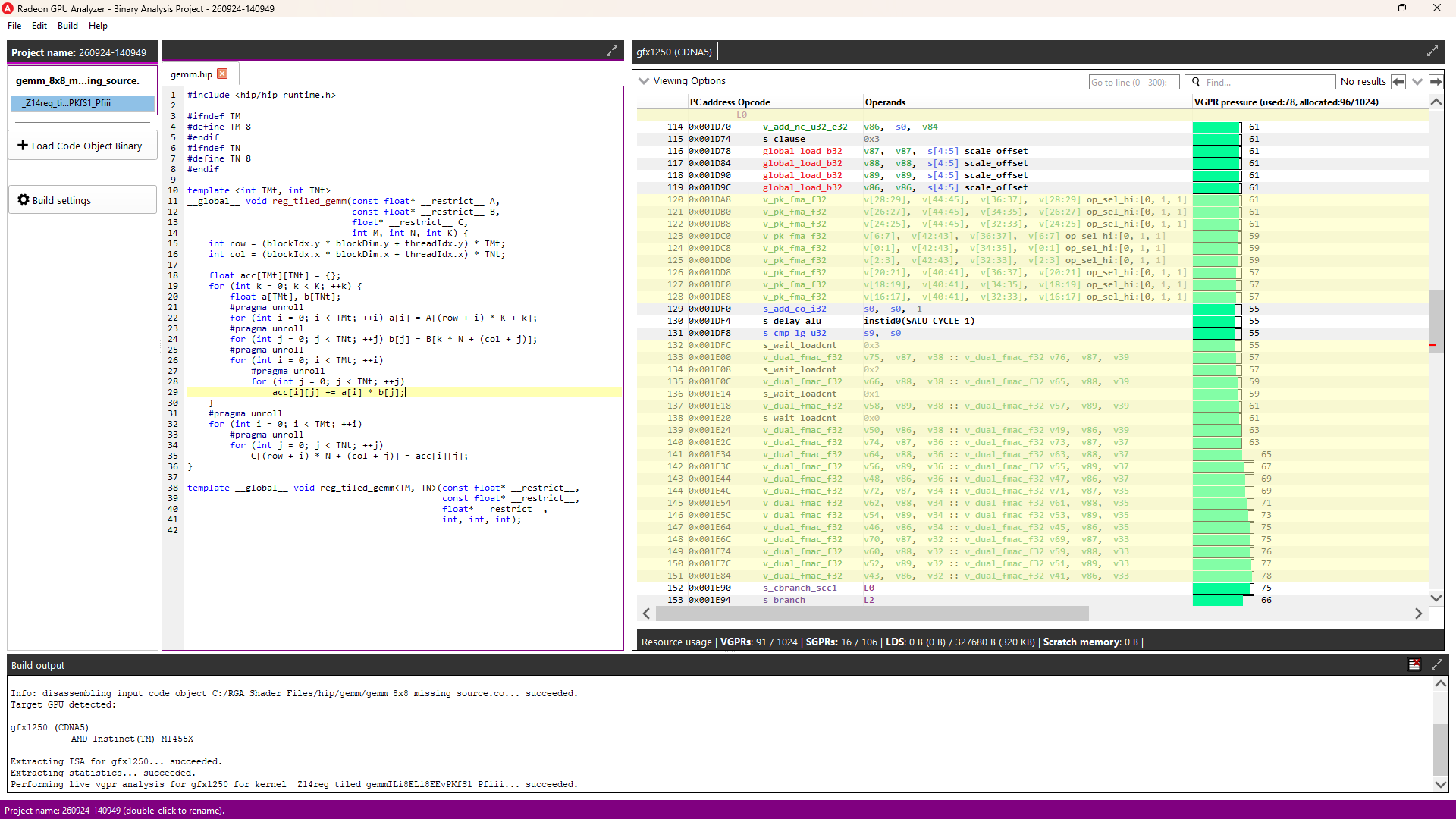Click project name status bar to rename
The image size is (1456, 819).
[x=115, y=811]
